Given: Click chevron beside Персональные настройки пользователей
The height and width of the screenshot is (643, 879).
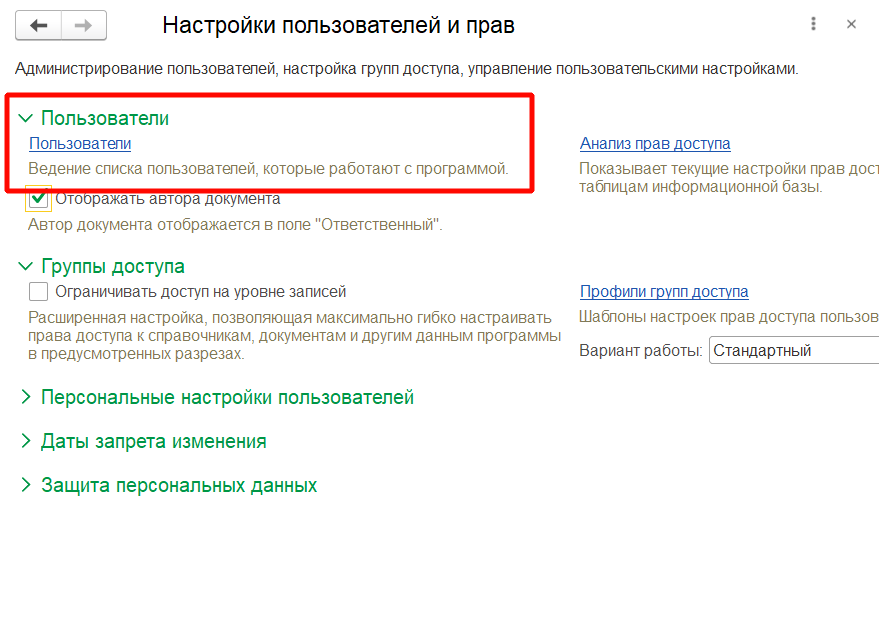Looking at the screenshot, I should point(25,398).
